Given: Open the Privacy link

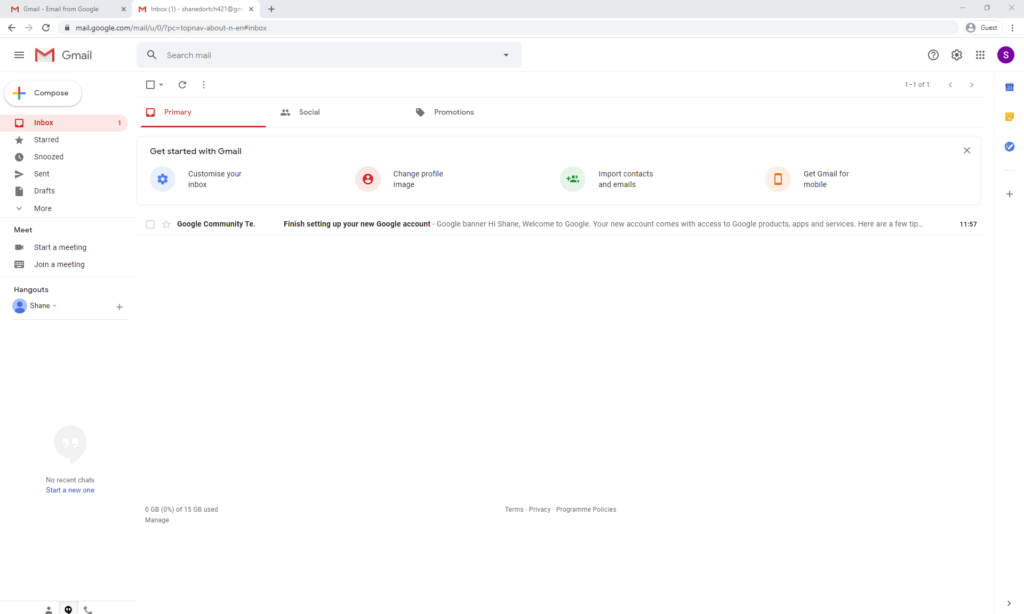Looking at the screenshot, I should pos(539,509).
